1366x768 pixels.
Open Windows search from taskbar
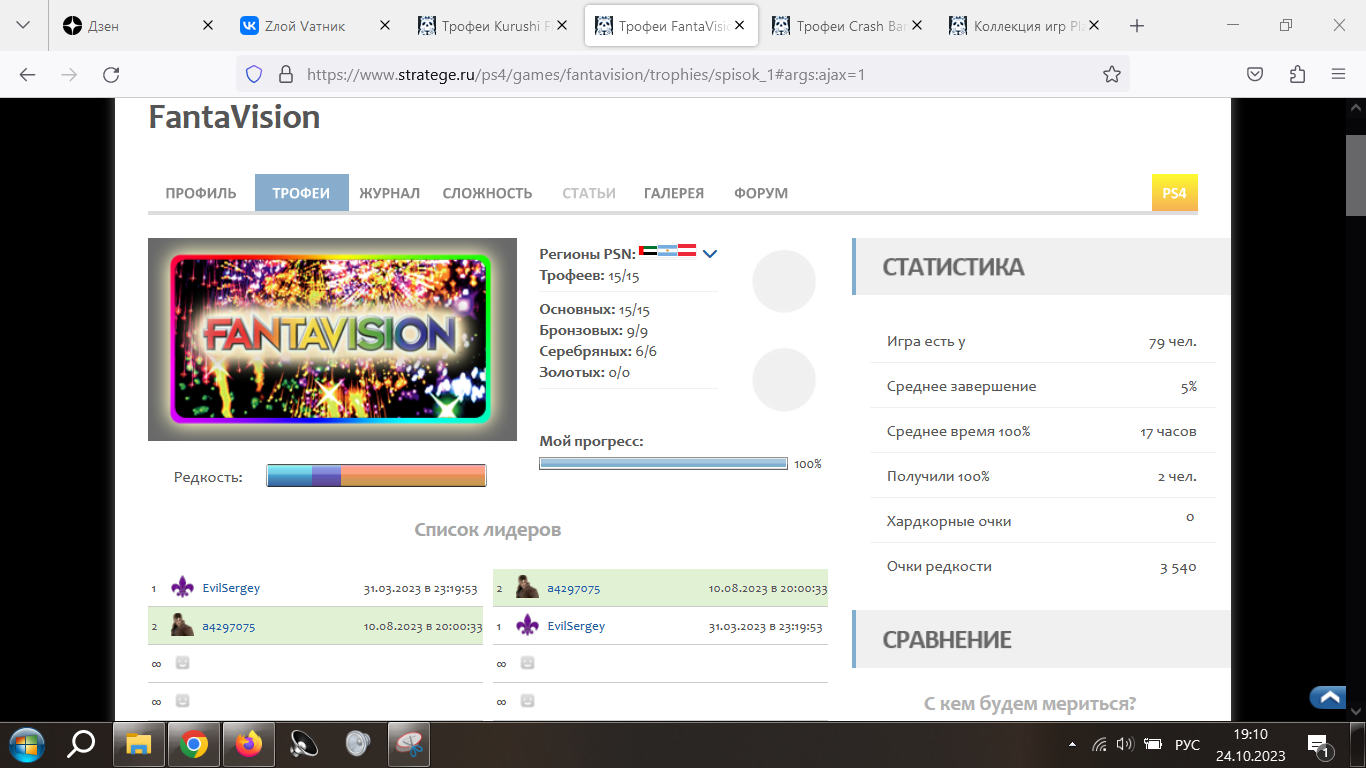tap(81, 744)
